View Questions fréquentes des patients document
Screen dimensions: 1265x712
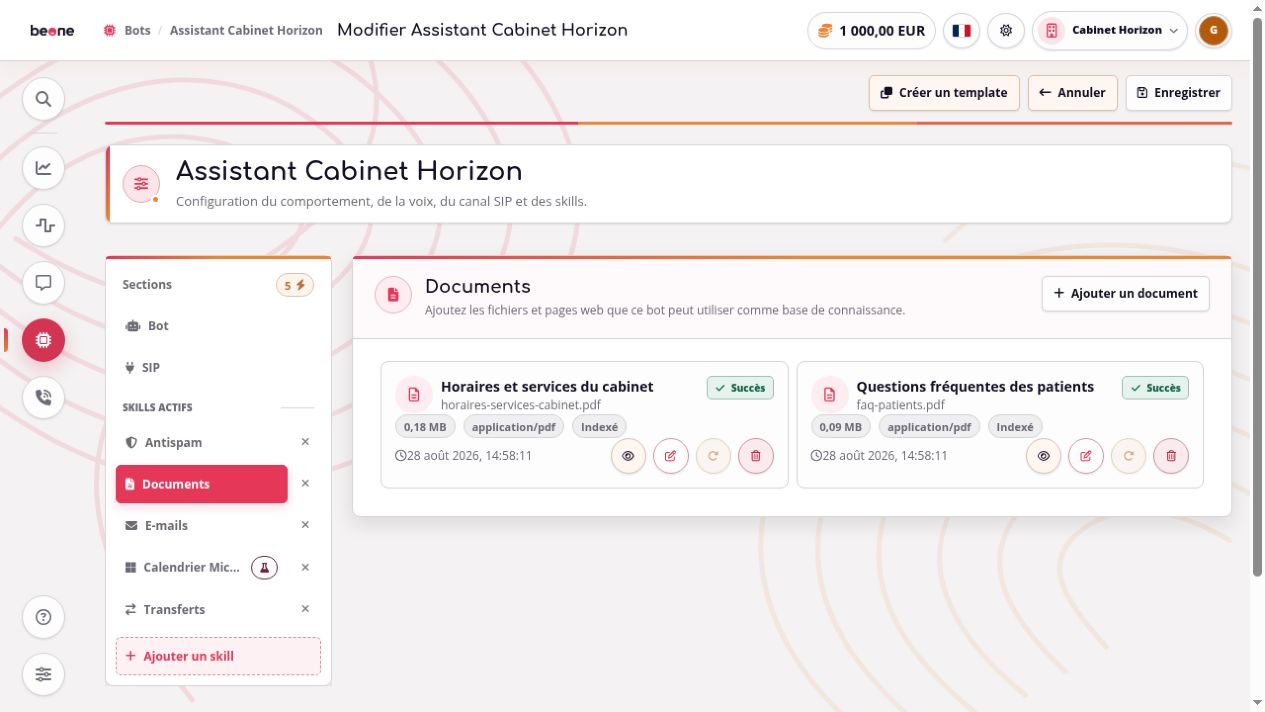coord(1043,456)
